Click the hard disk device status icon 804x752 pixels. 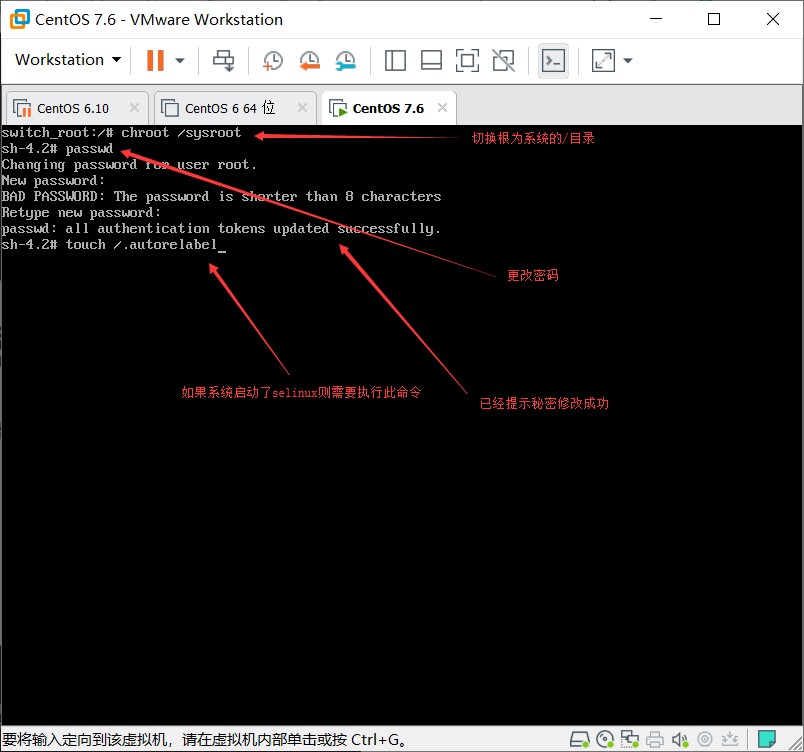[580, 739]
